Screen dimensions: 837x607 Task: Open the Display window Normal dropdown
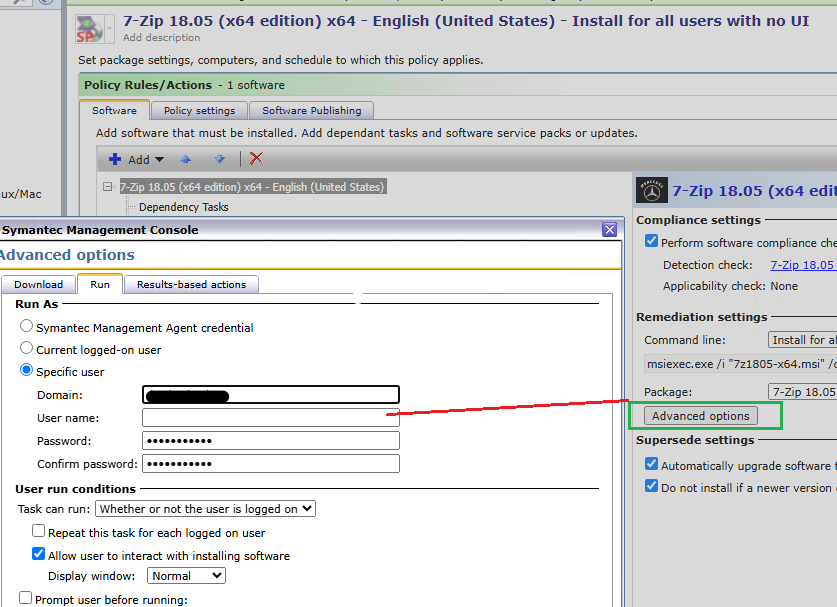[187, 576]
